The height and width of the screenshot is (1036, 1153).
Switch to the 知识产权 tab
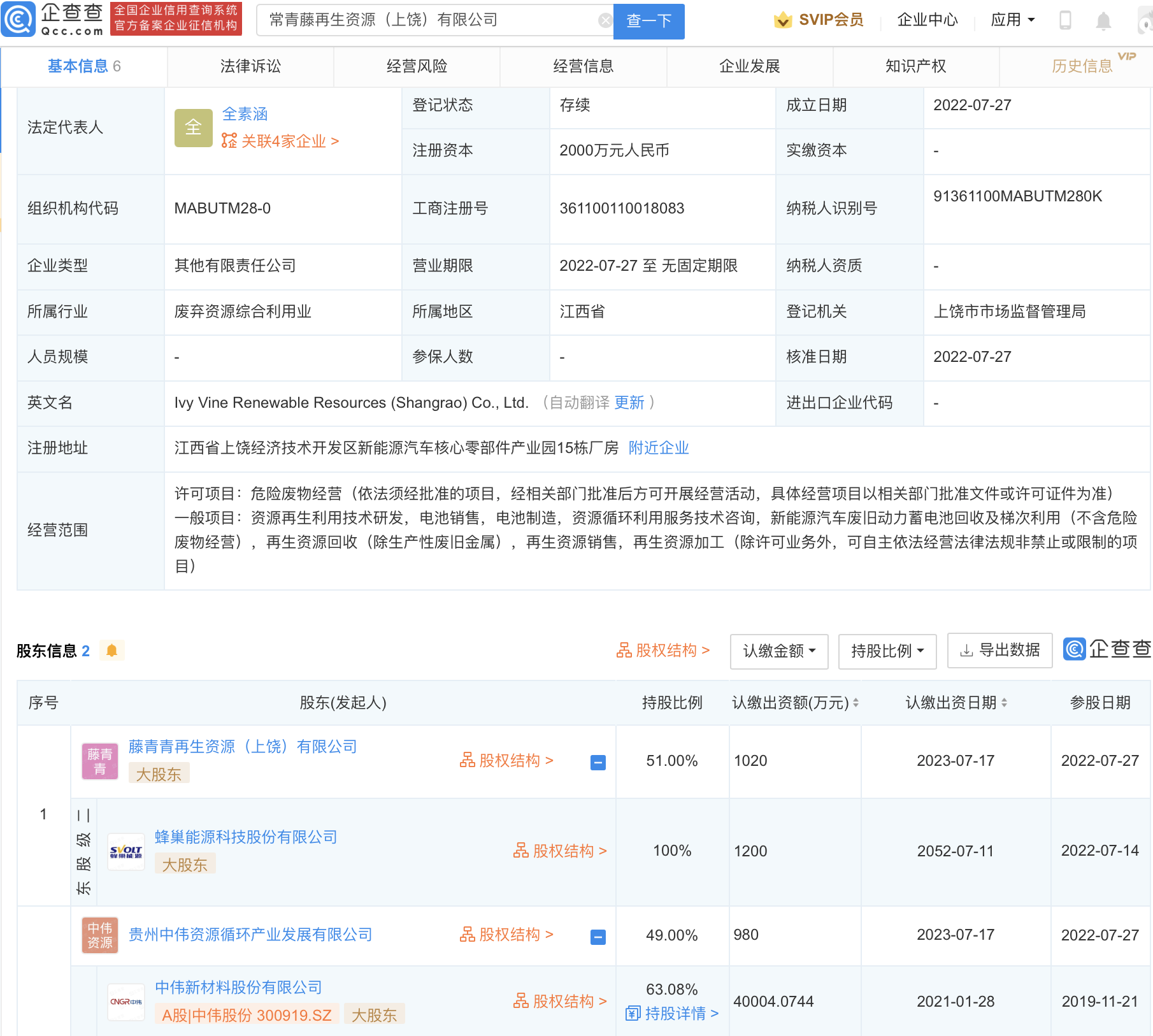point(915,66)
